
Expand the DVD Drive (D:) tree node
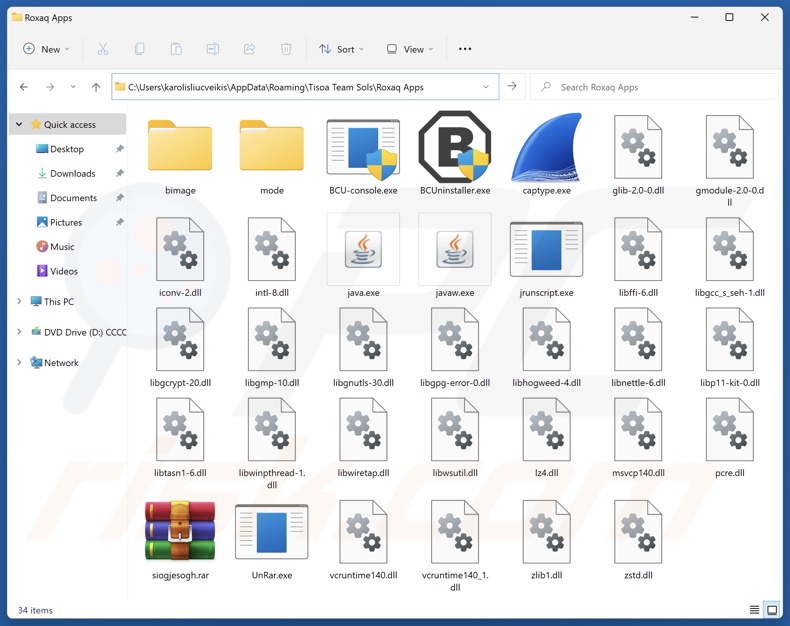[19, 332]
